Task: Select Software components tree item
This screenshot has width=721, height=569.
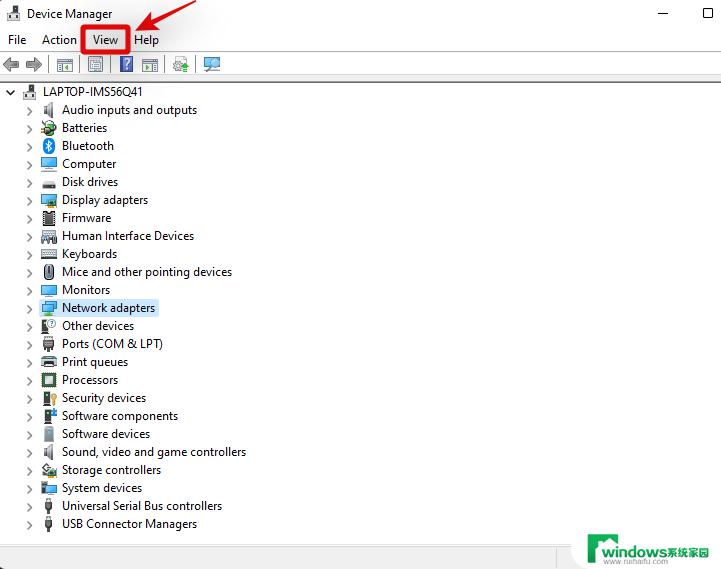Action: [120, 416]
